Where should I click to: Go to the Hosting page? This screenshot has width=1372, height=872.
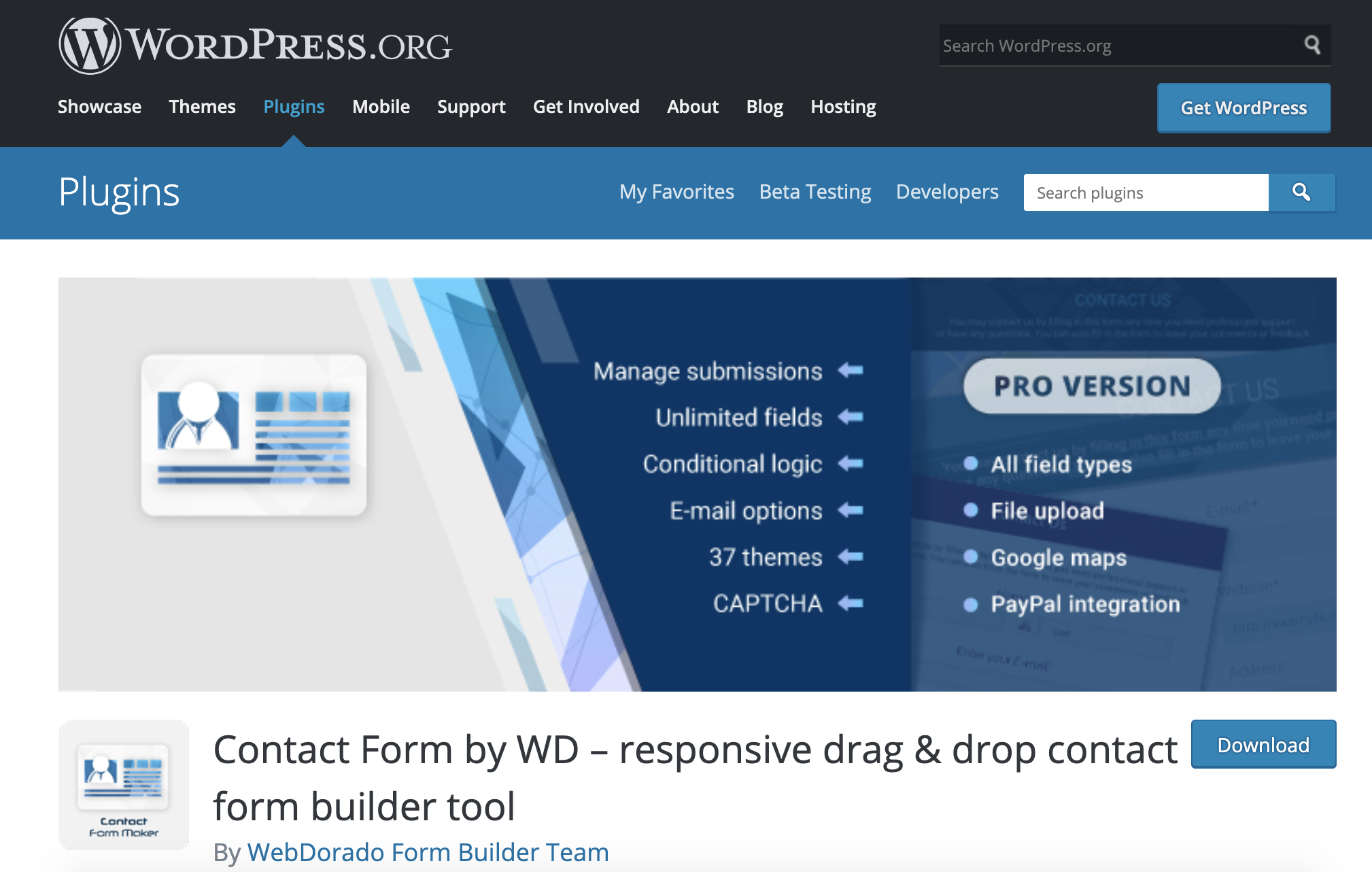[x=843, y=107]
